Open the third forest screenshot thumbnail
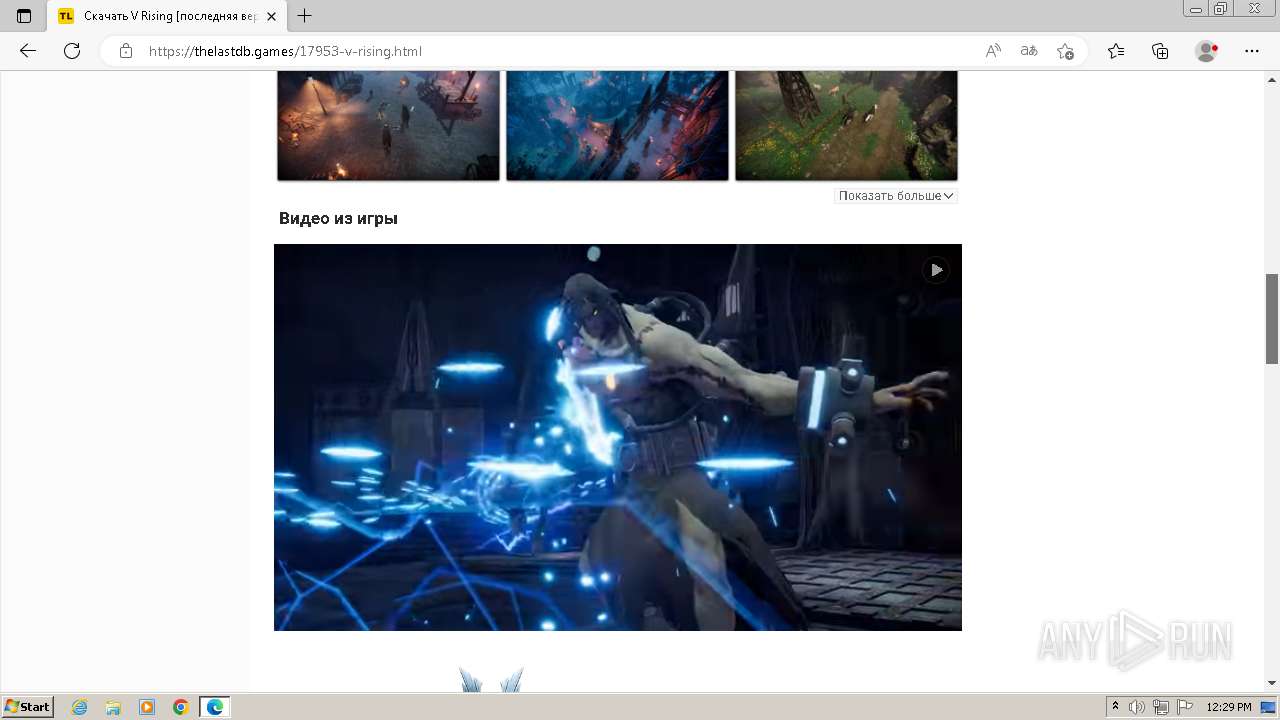Screen dimensions: 1280x720 point(846,125)
